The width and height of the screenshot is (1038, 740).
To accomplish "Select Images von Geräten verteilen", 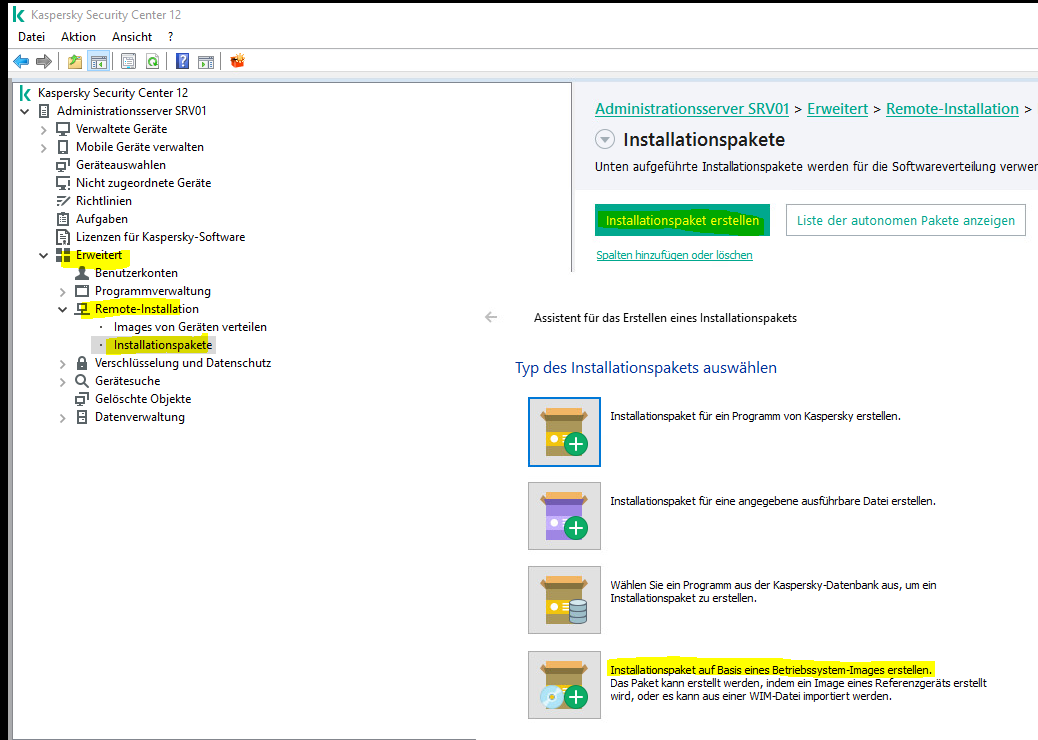I will click(190, 327).
